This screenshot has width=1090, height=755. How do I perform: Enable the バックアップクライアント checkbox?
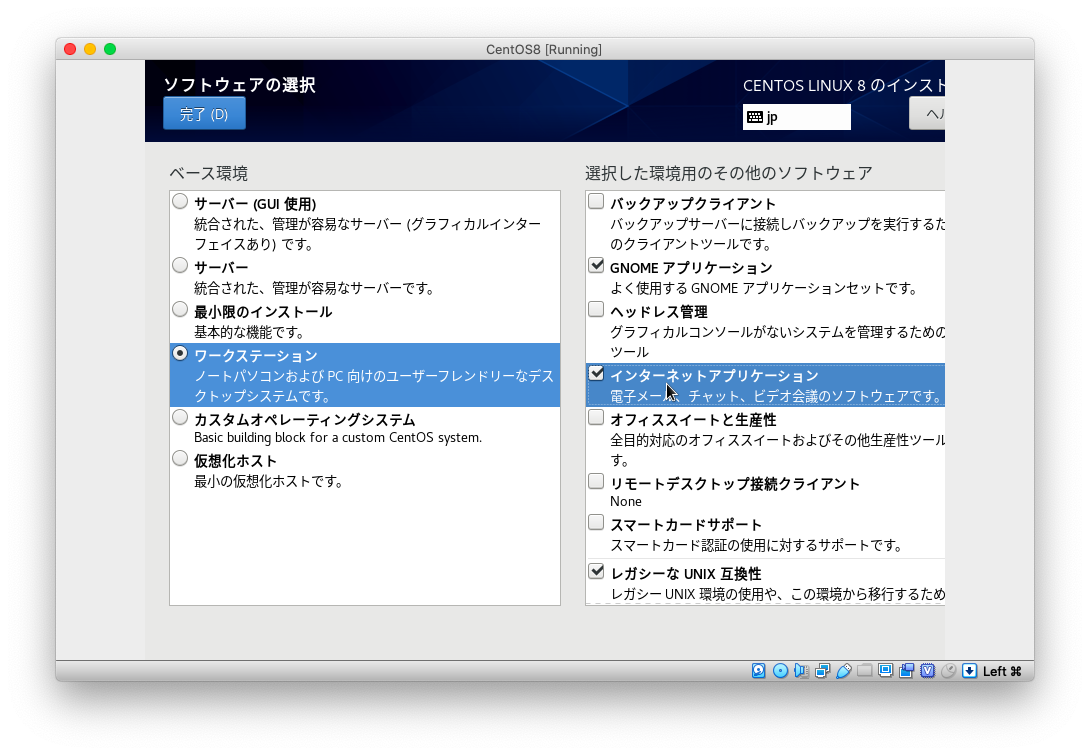(596, 202)
